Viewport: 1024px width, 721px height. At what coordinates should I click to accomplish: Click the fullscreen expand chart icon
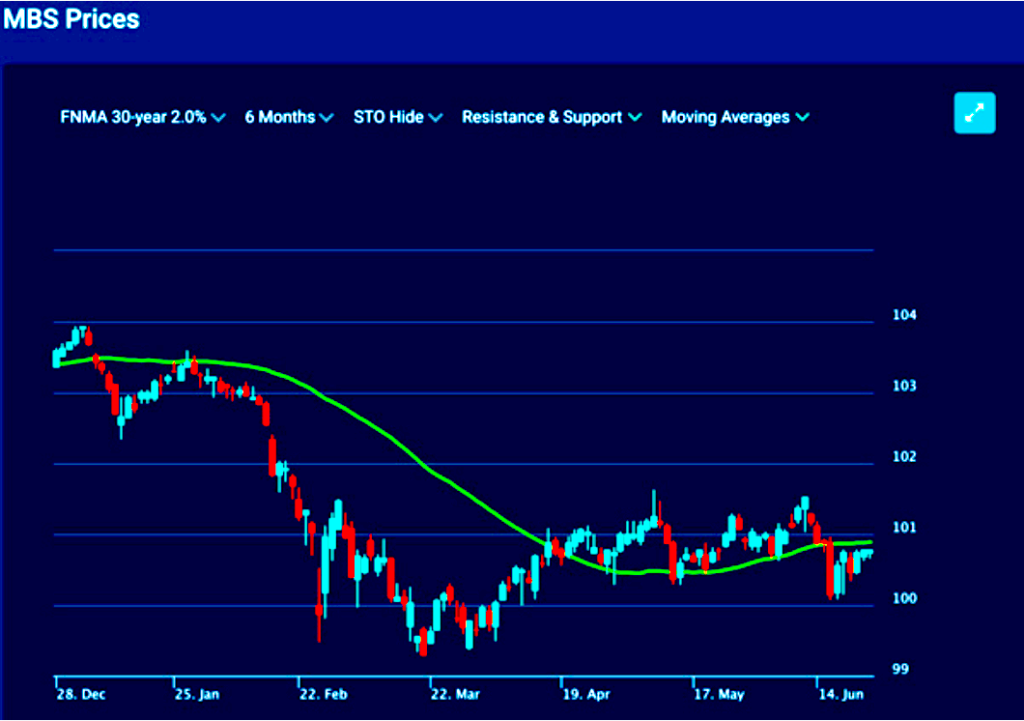(x=974, y=113)
